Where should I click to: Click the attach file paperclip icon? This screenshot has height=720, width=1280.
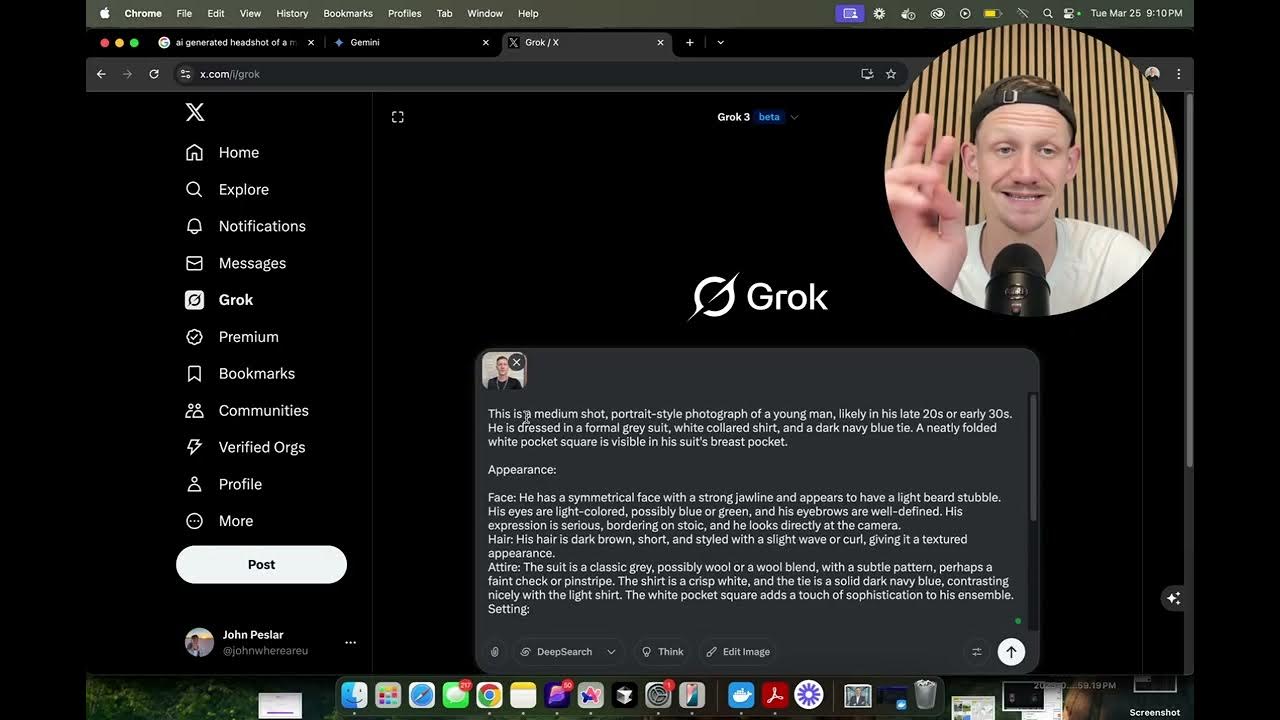pyautogui.click(x=494, y=652)
